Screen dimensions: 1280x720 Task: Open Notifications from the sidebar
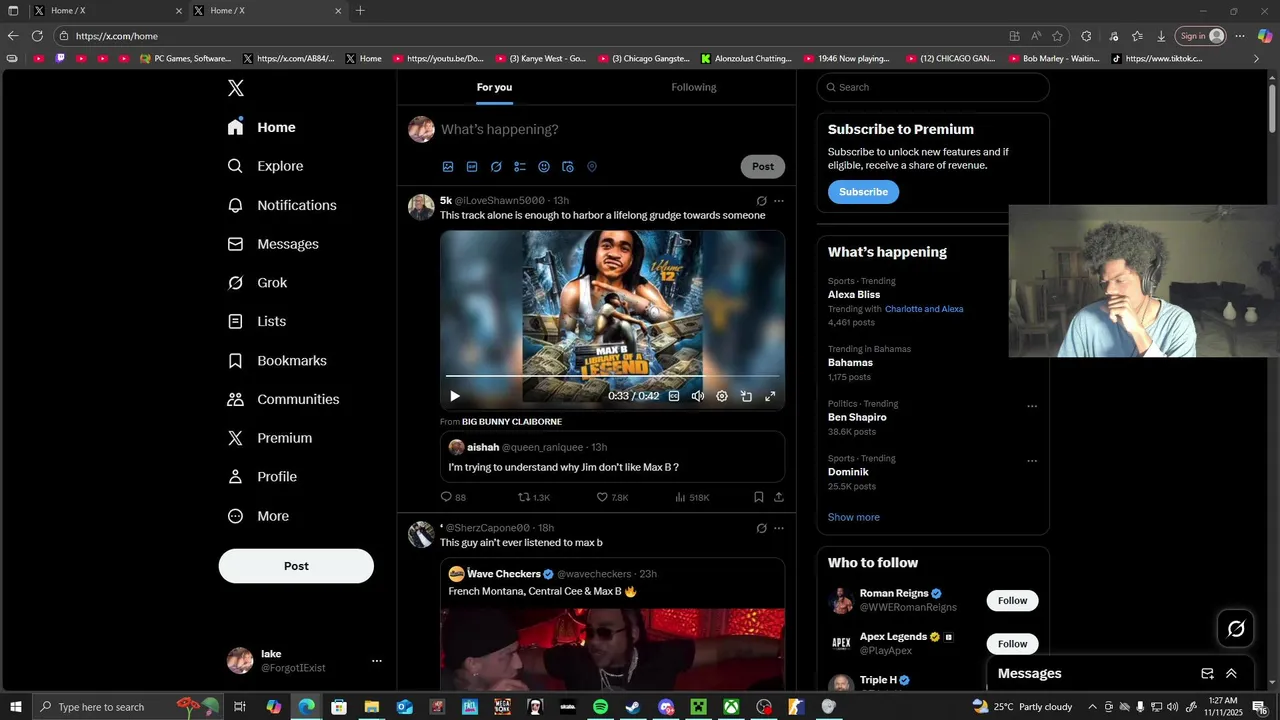(281, 205)
